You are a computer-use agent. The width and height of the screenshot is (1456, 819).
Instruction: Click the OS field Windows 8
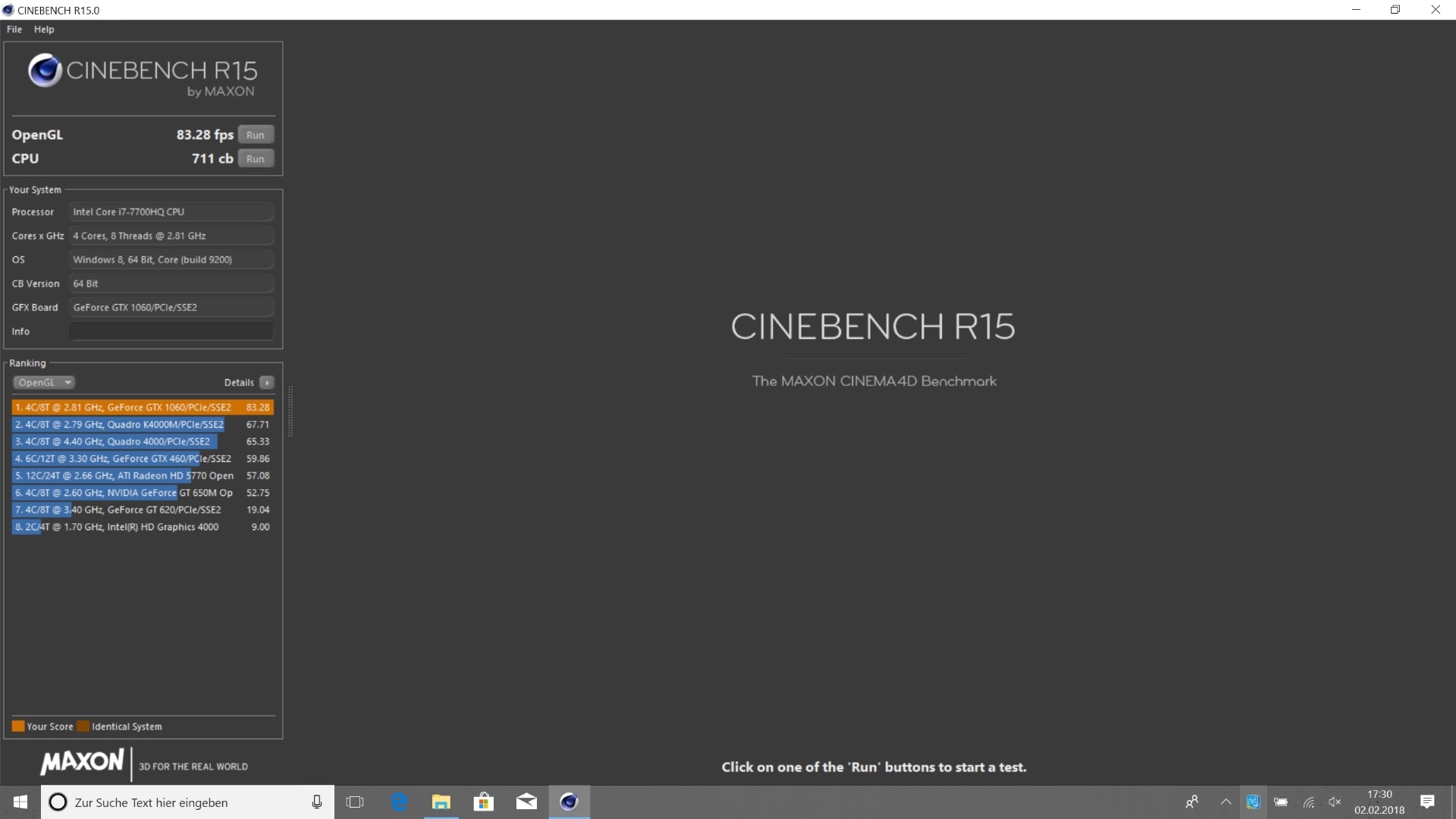(171, 259)
